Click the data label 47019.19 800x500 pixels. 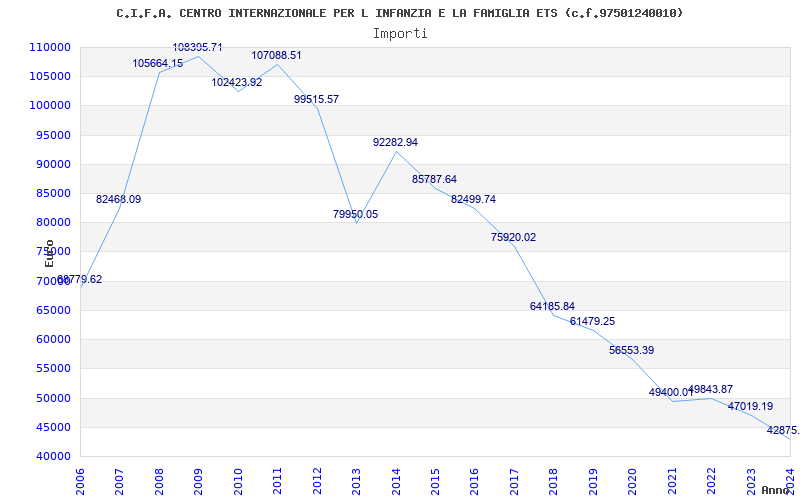click(x=751, y=407)
